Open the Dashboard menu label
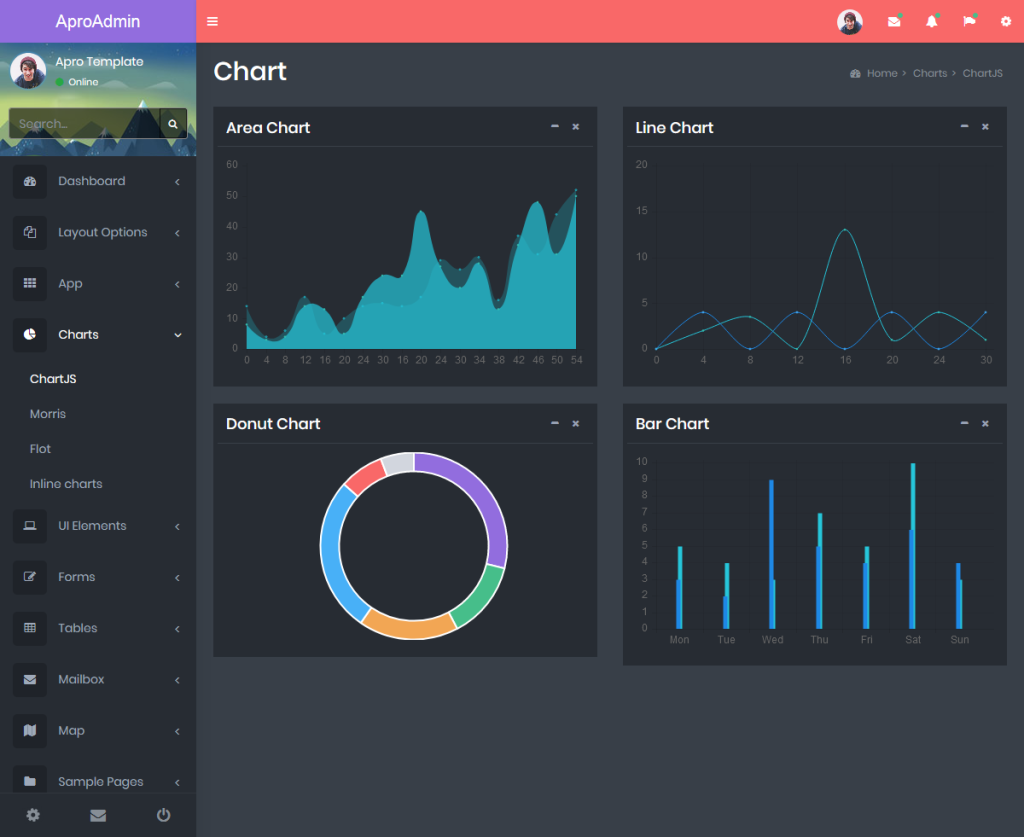 click(x=91, y=181)
